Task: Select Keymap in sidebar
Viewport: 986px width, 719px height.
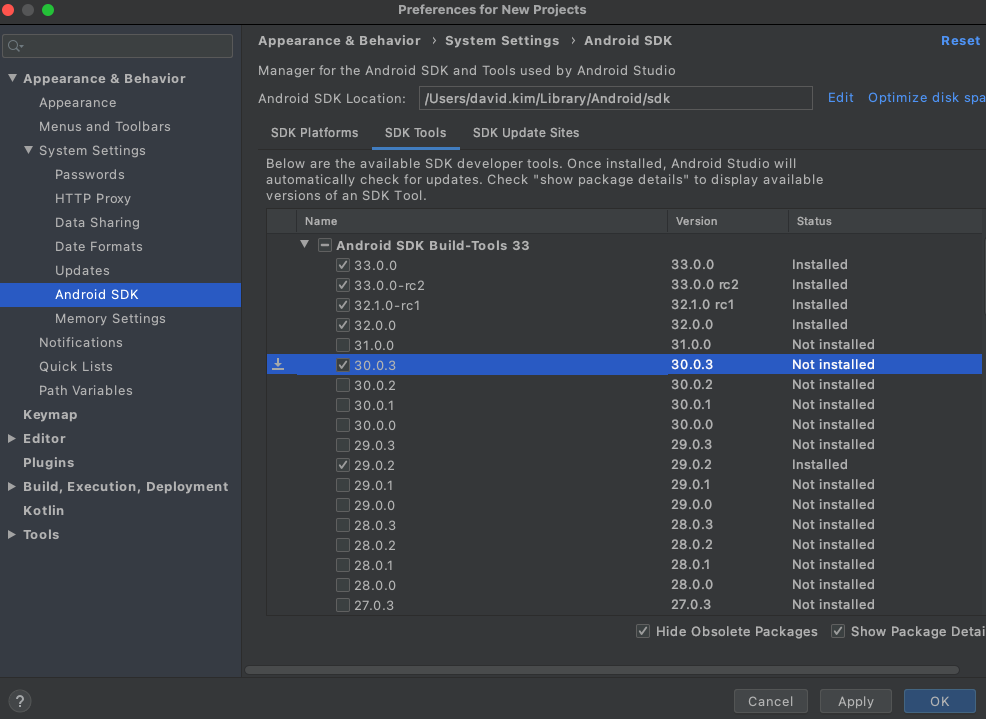Action: [x=50, y=415]
